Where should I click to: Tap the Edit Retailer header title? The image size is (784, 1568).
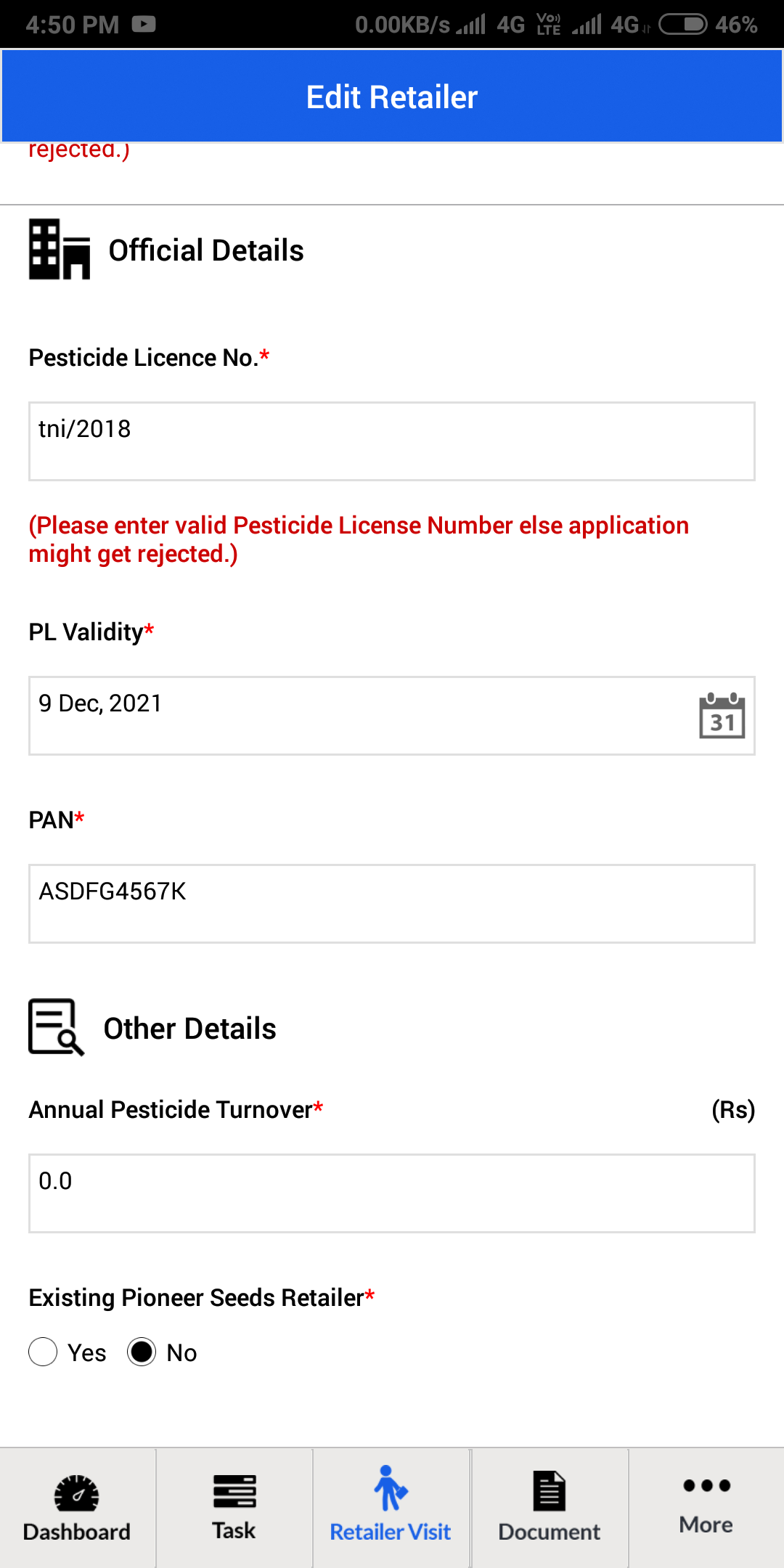pos(392,97)
